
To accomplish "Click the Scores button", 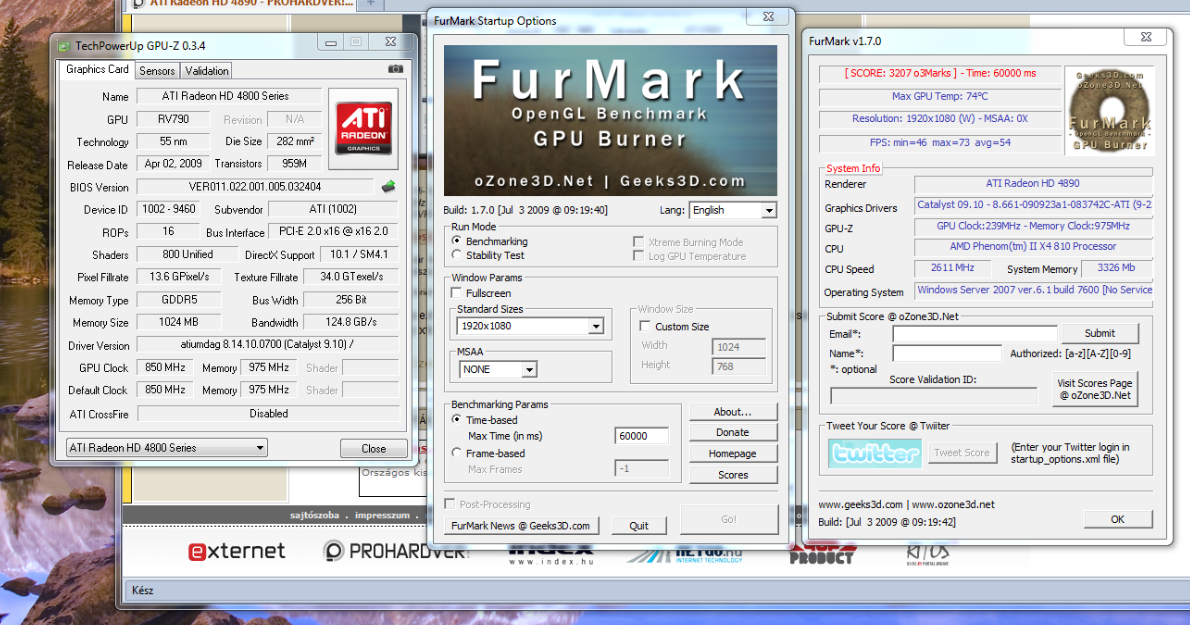I will (x=732, y=475).
